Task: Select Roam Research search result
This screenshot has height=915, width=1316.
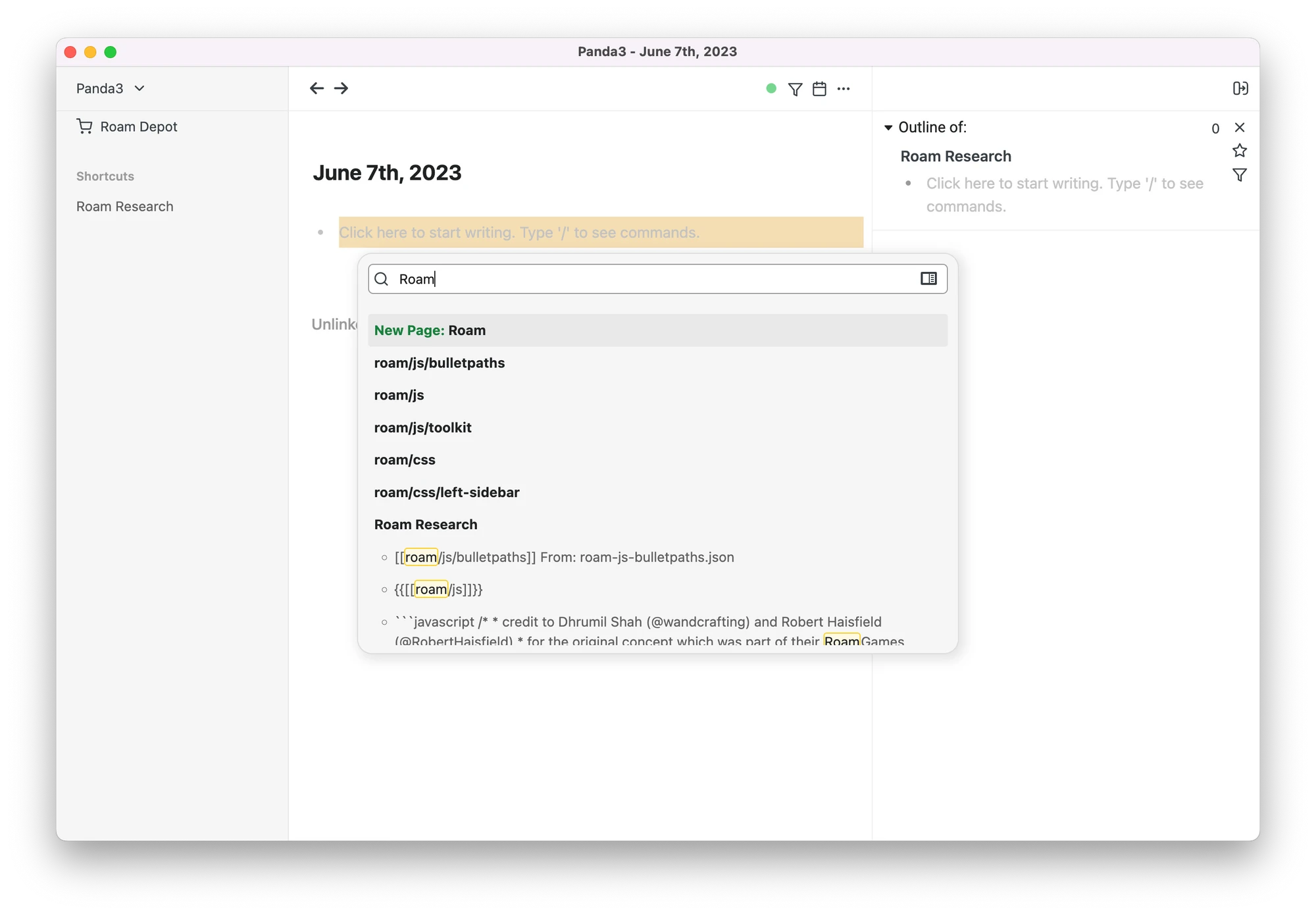Action: (657, 525)
